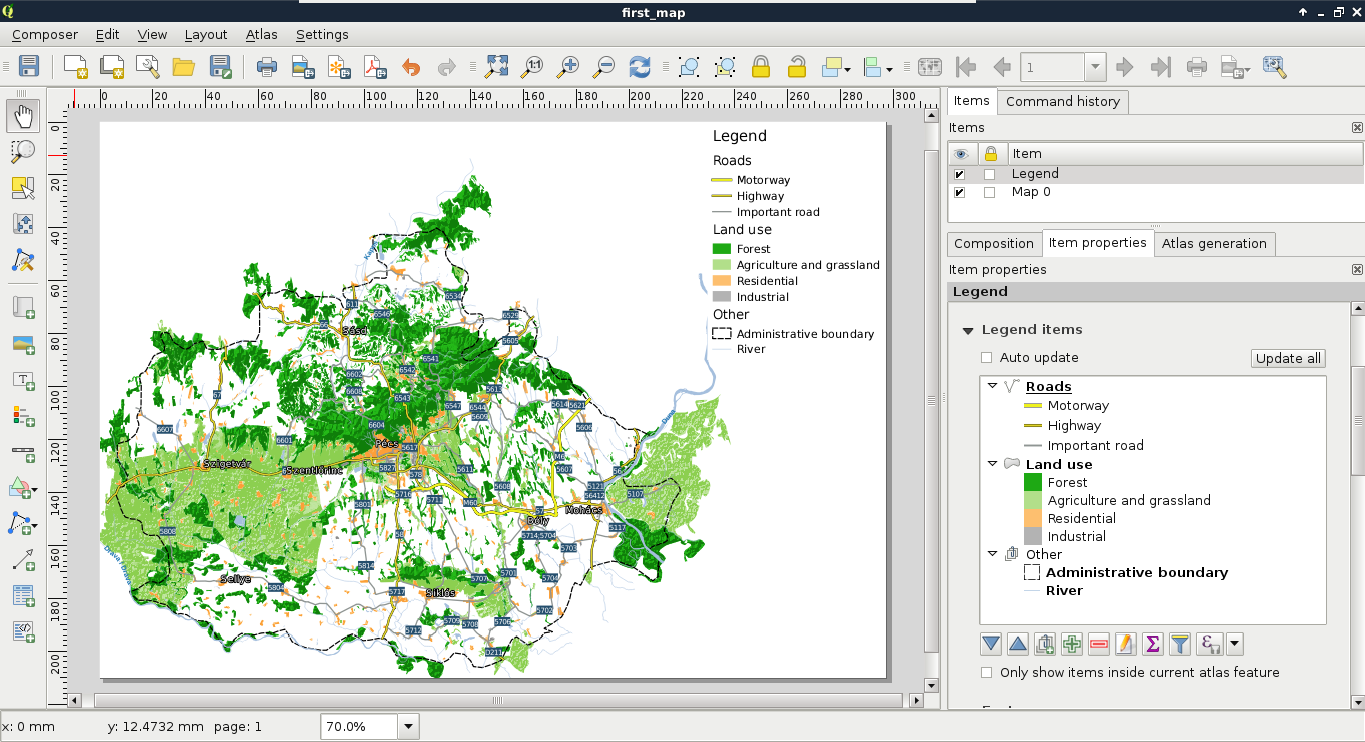Open the zoom level 70.0% dropdown
1365x742 pixels.
408,727
